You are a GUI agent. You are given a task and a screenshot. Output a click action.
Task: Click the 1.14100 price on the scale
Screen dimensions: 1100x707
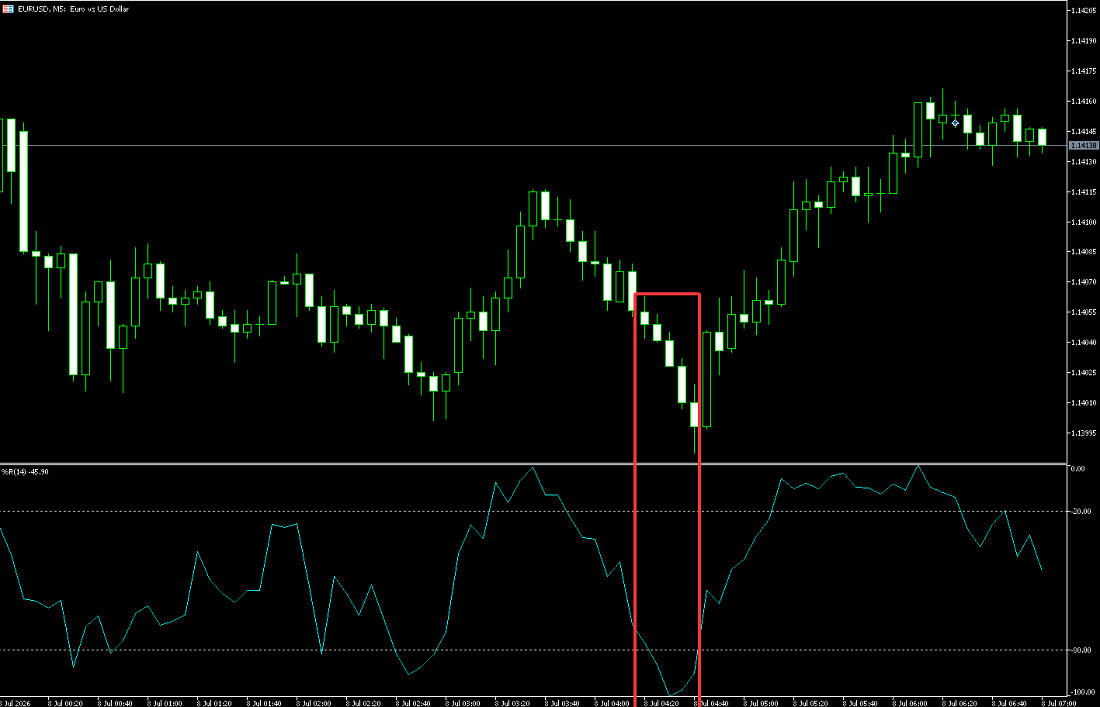tap(1083, 222)
